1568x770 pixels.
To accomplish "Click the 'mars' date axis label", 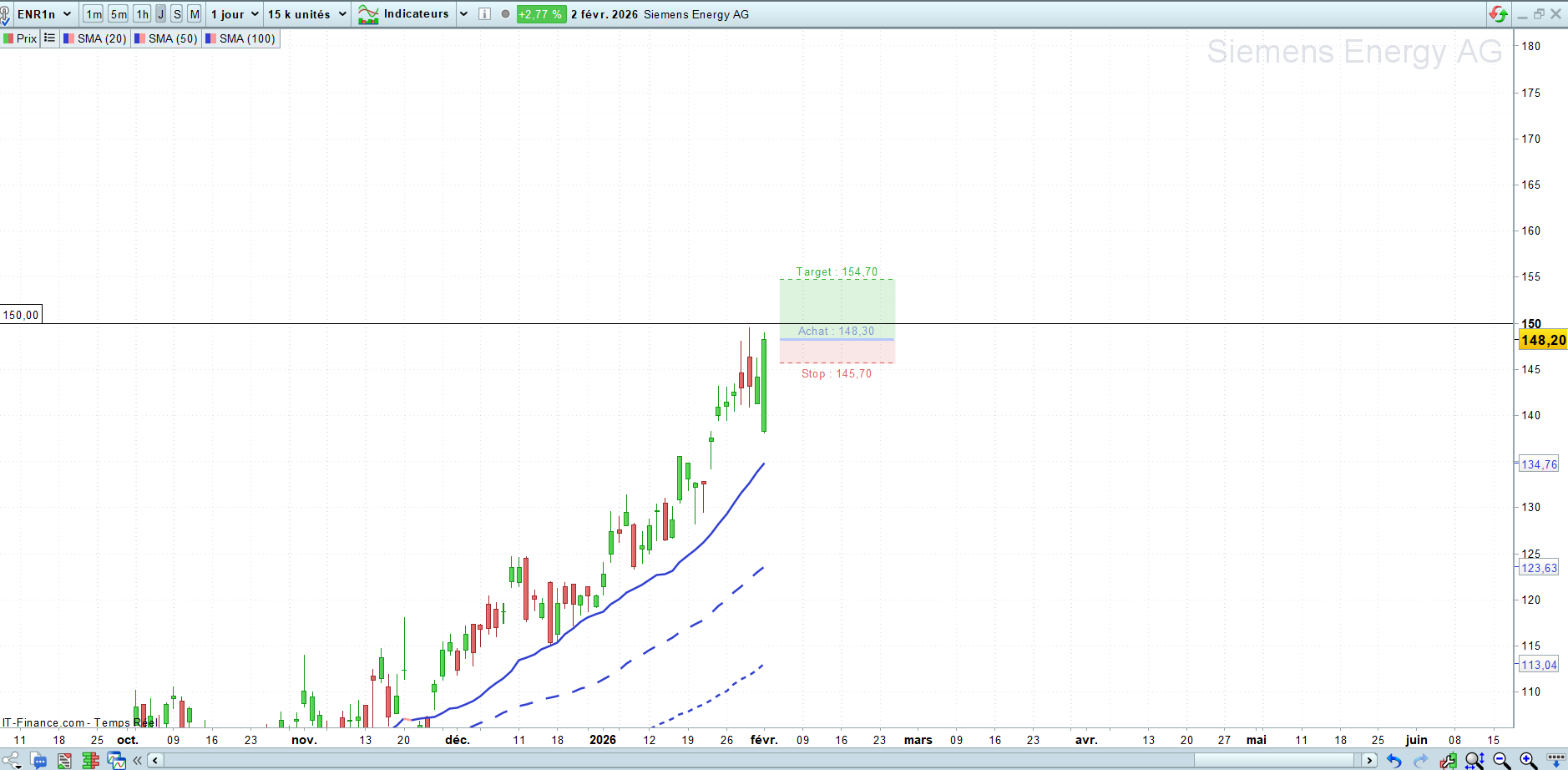I will (x=918, y=740).
